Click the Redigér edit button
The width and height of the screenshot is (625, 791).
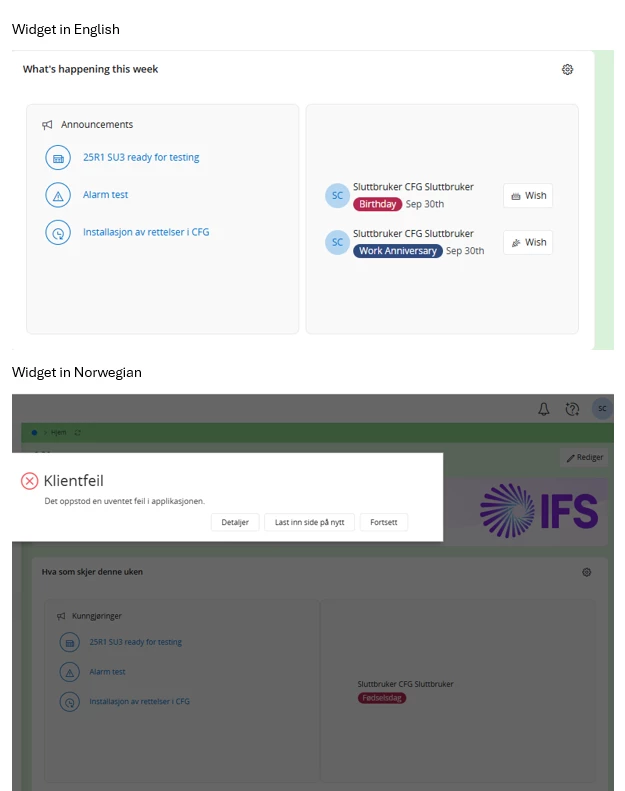tap(585, 457)
